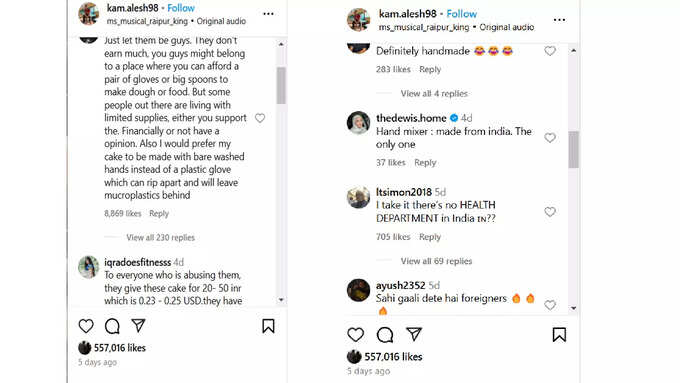
Task: Follow kam.alesh98 in the left panel
Action: coord(181,8)
